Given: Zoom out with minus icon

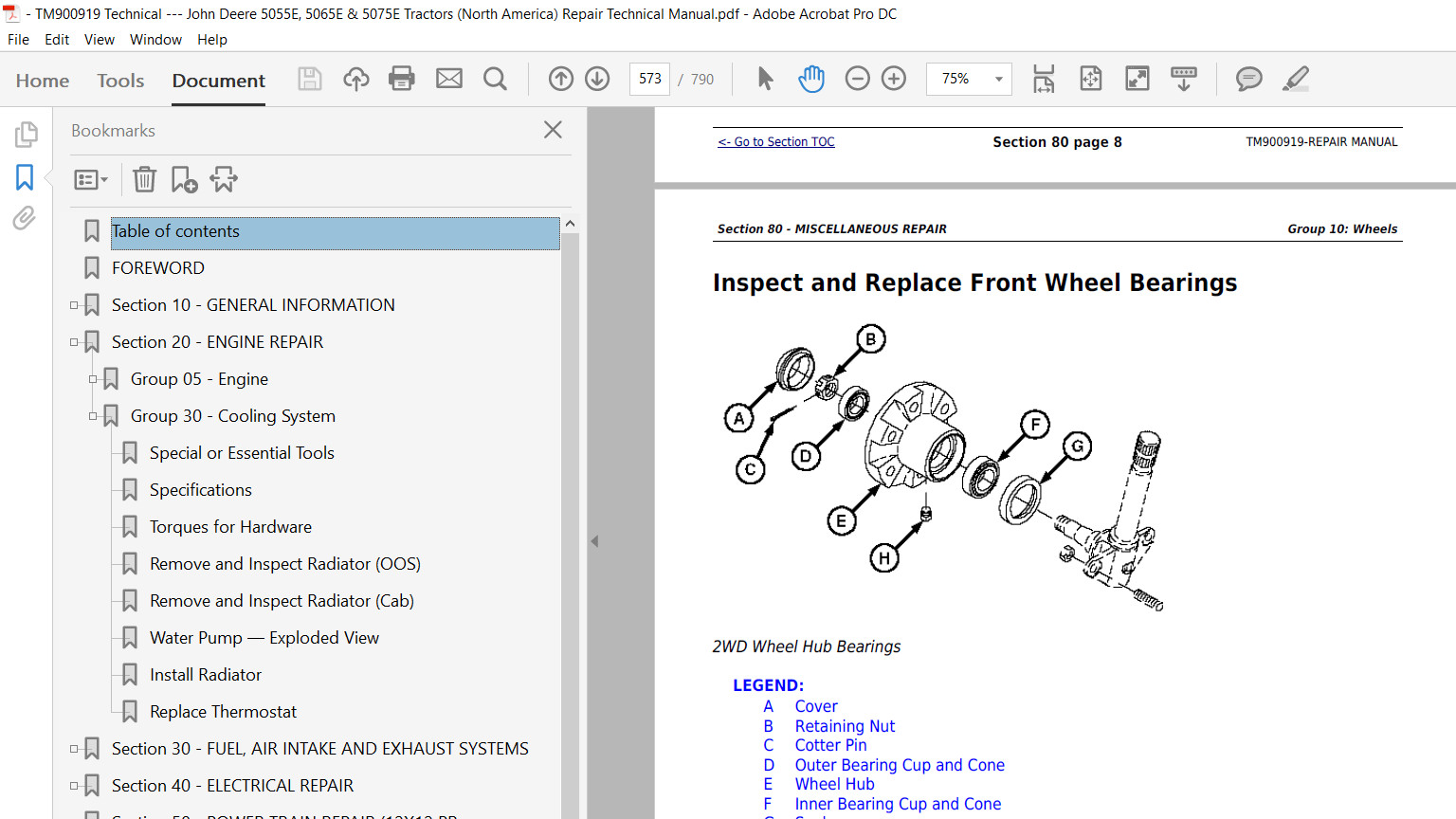Looking at the screenshot, I should [857, 79].
